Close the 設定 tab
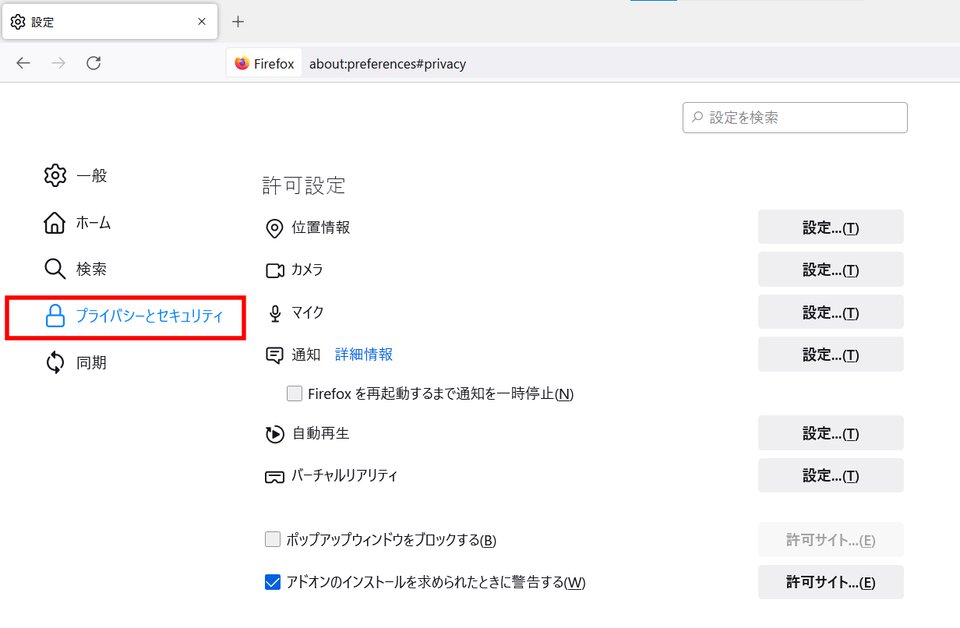960x628 pixels. (201, 22)
